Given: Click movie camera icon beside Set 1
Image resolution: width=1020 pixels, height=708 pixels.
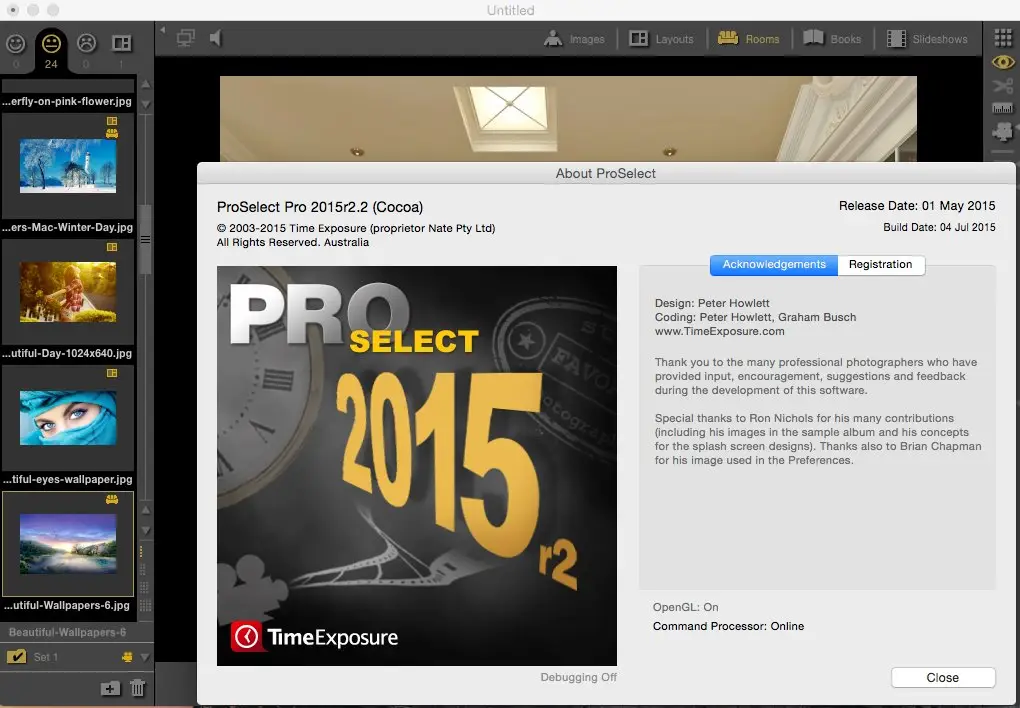Looking at the screenshot, I should tap(127, 657).
